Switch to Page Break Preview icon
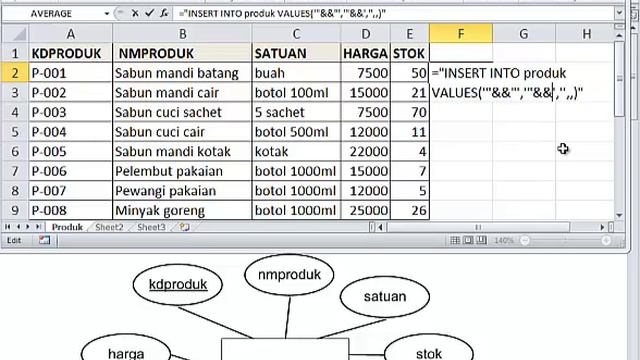640x360 pixels. coord(482,240)
